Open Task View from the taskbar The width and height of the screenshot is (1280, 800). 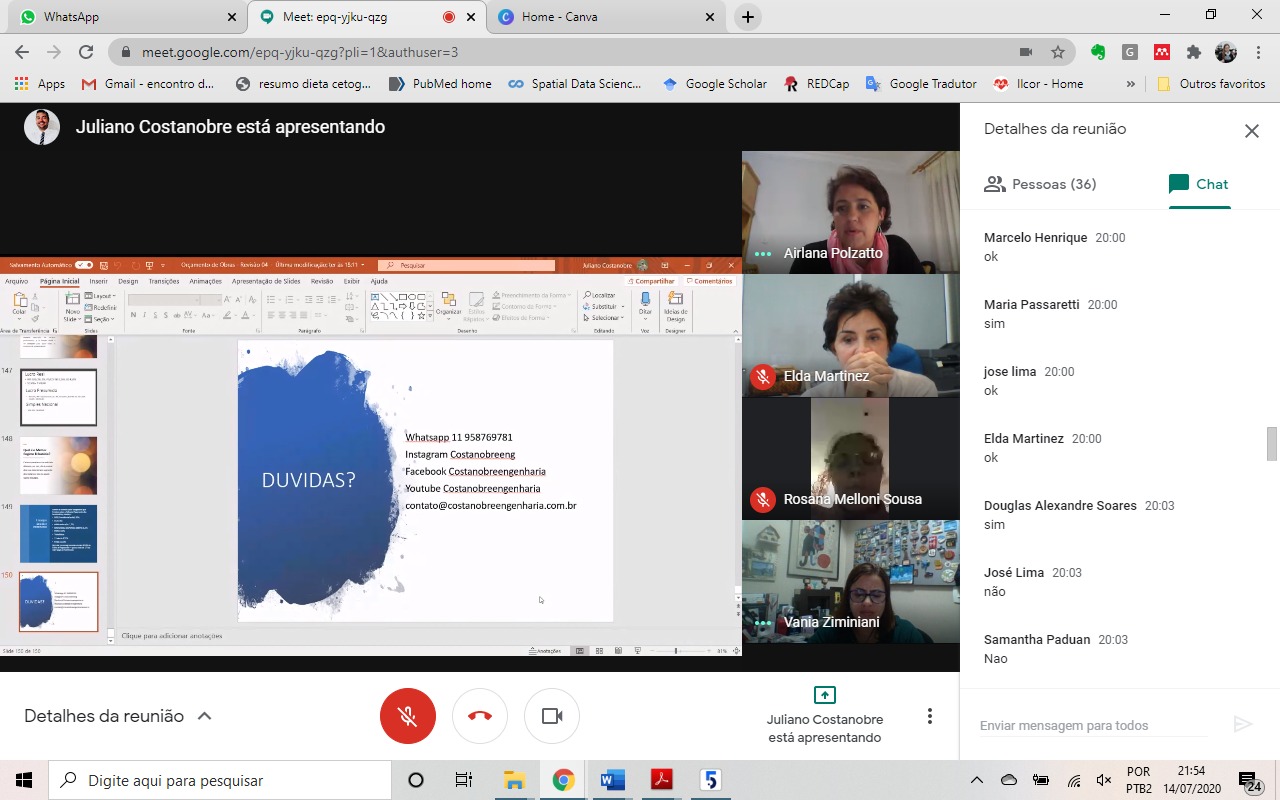pyautogui.click(x=464, y=780)
